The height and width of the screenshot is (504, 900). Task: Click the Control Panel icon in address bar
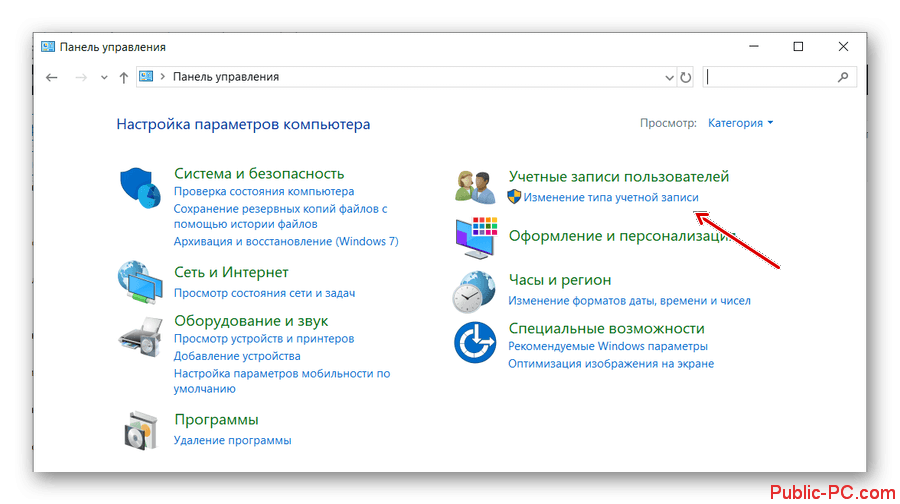pyautogui.click(x=146, y=76)
